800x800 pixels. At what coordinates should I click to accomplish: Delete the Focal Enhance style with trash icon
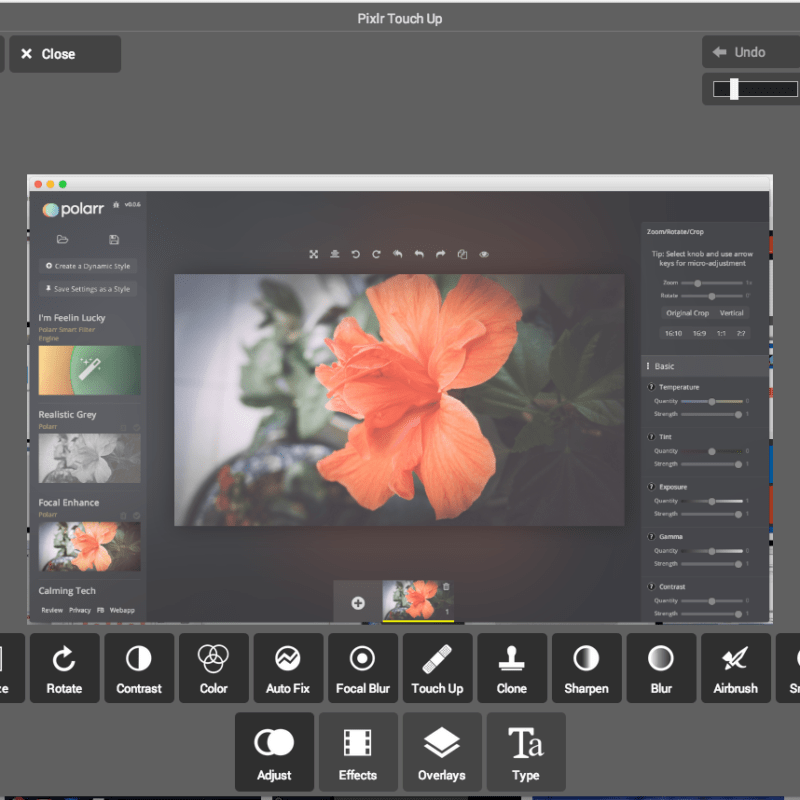pos(123,515)
